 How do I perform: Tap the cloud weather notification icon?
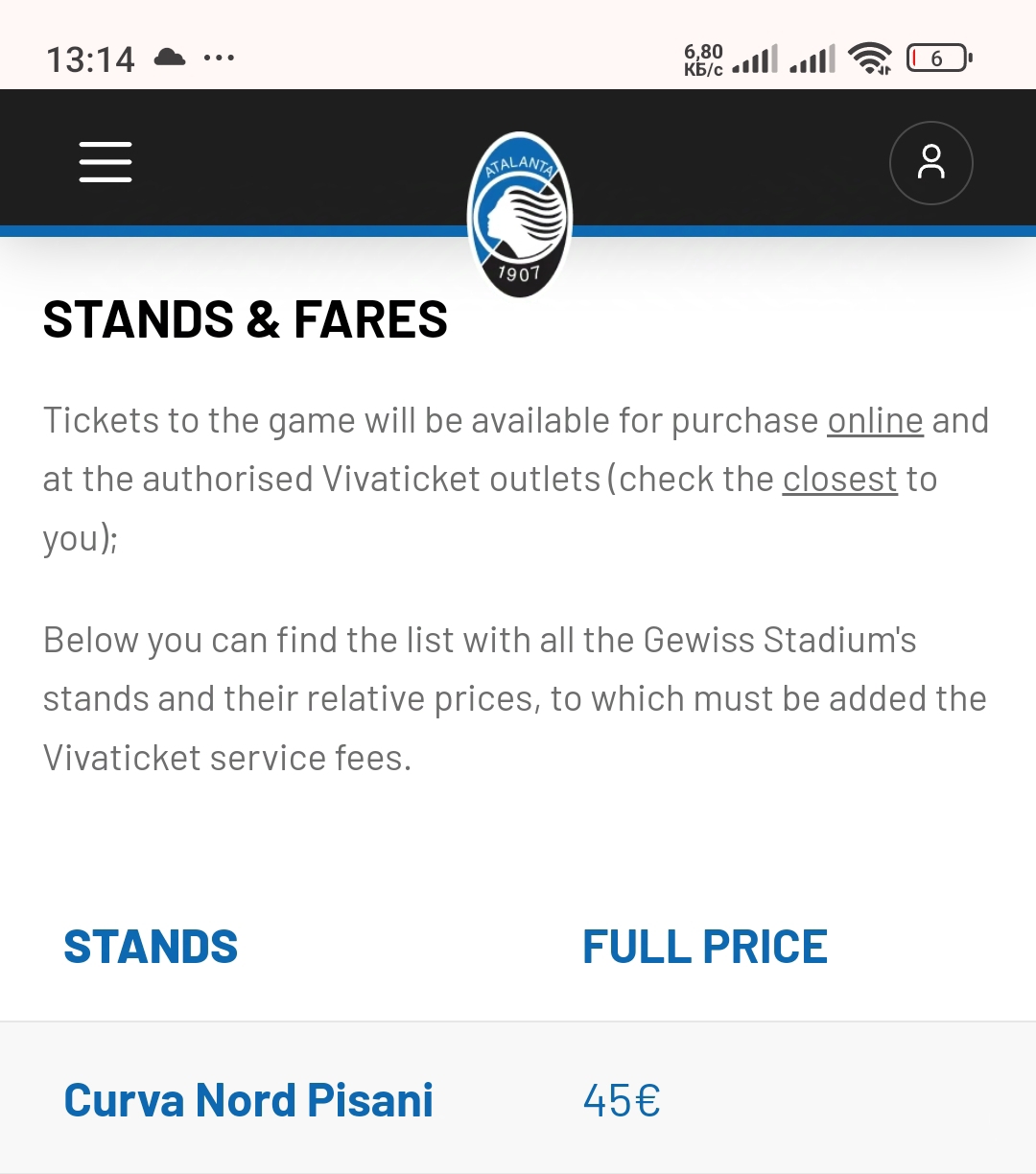[x=170, y=58]
